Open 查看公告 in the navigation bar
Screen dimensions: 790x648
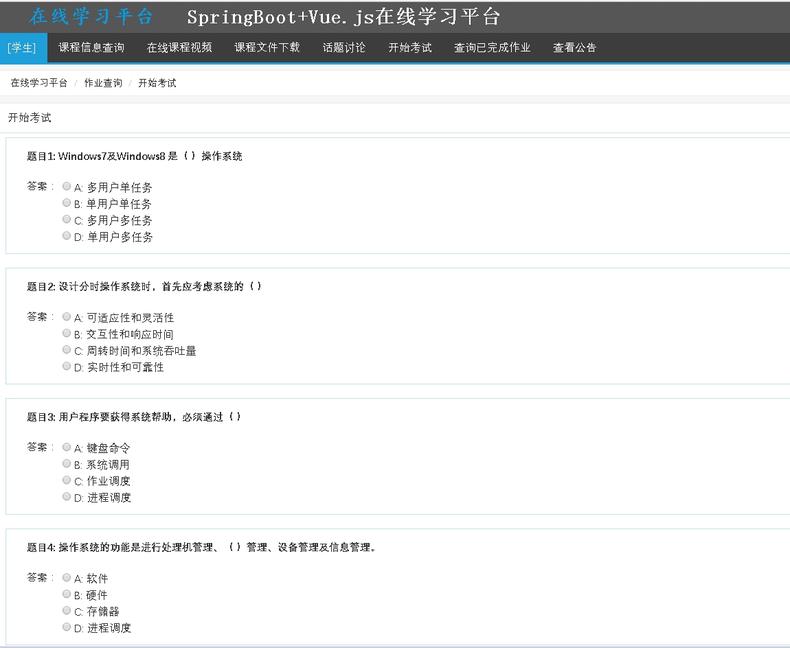[x=574, y=47]
